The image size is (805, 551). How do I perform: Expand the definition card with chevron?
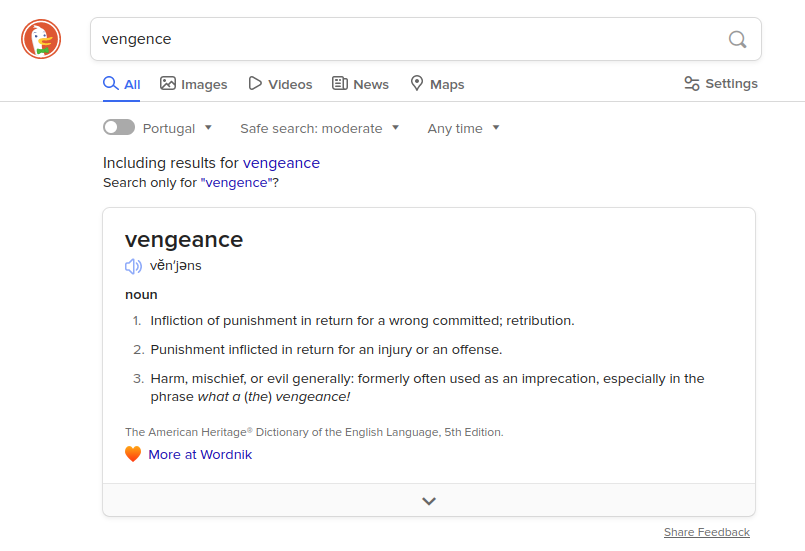click(x=429, y=501)
